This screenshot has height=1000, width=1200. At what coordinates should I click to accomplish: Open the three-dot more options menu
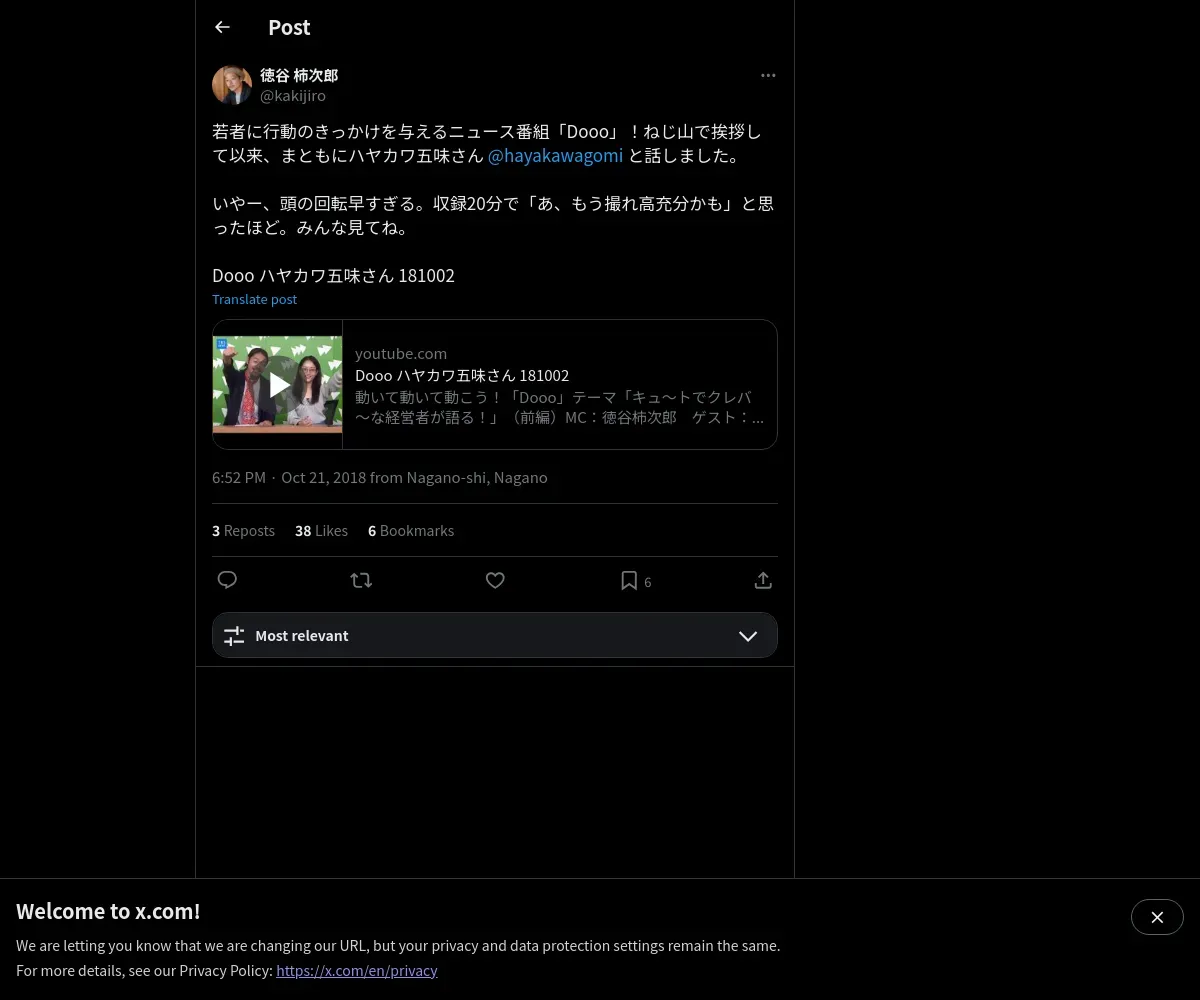coord(768,75)
